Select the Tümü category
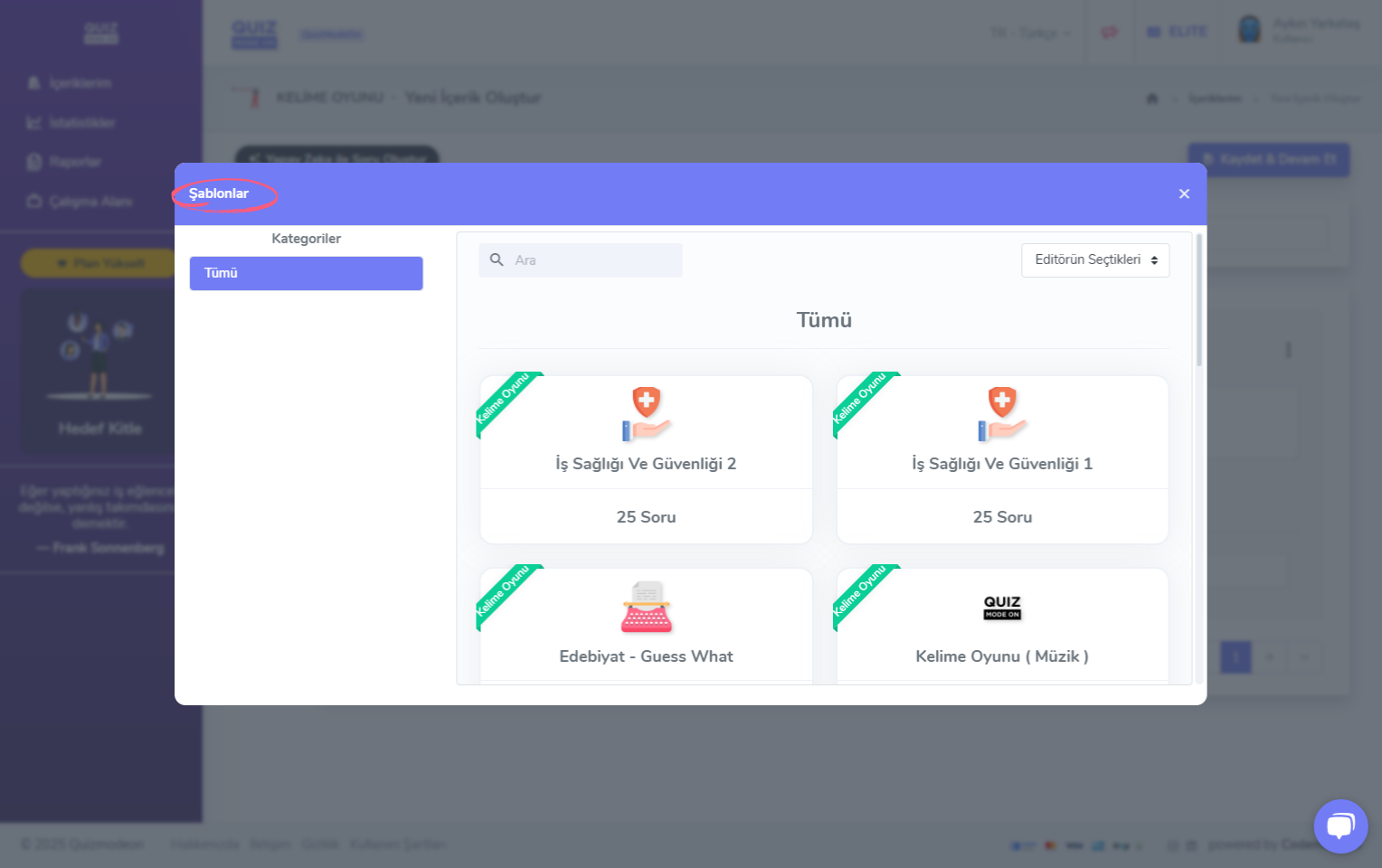This screenshot has height=868, width=1382. tap(306, 273)
